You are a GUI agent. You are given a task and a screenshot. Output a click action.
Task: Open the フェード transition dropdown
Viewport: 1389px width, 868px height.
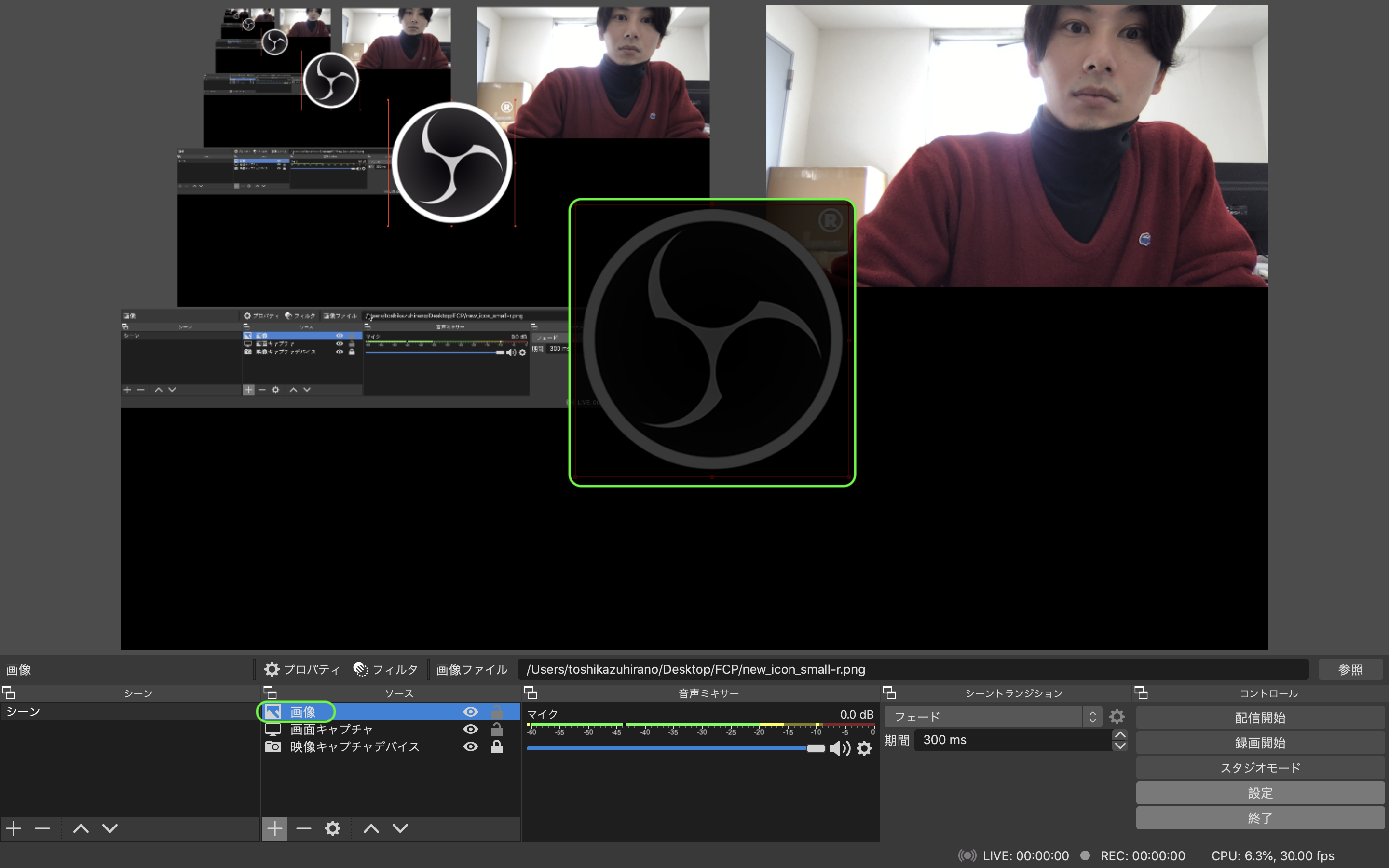993,717
